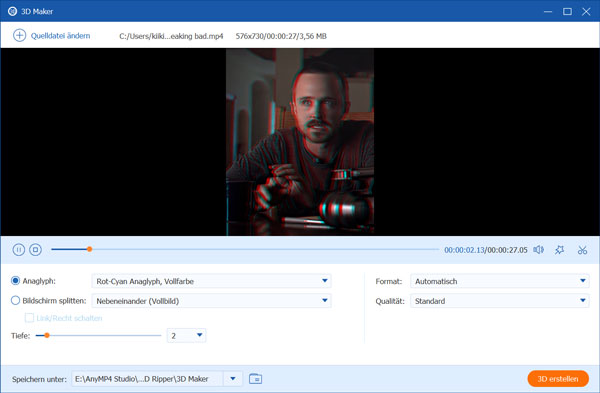Open the Nebeneinander (Vollbild) dropdown
600x393 pixels.
211,301
